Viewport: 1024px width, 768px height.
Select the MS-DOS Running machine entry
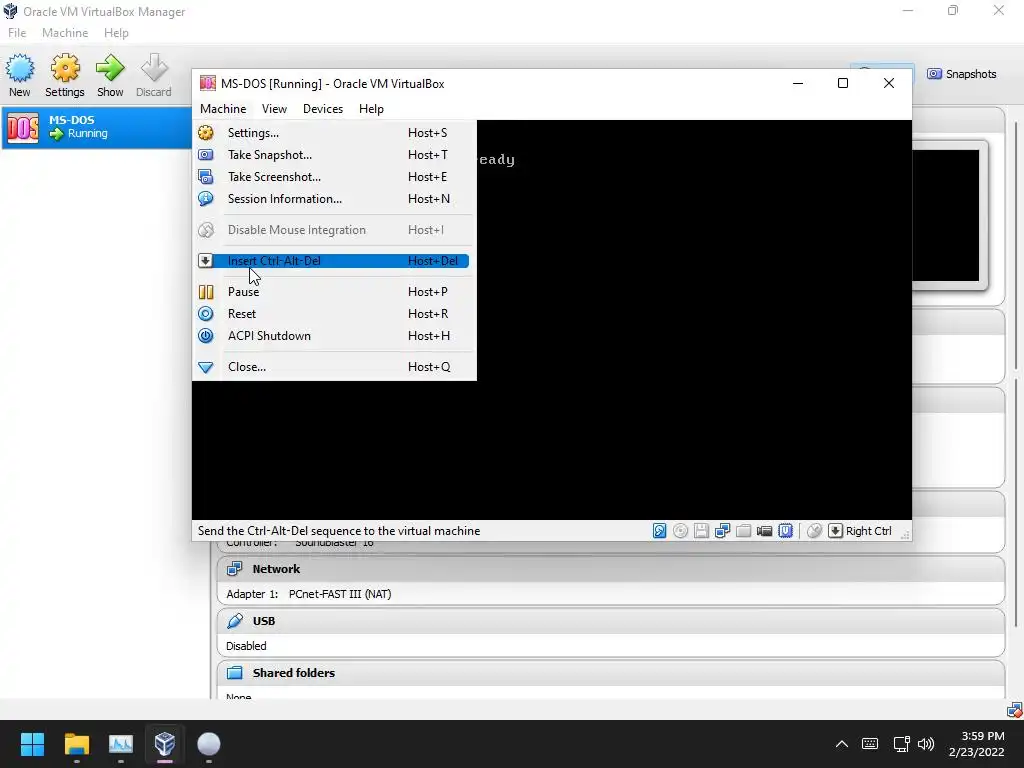[97, 127]
